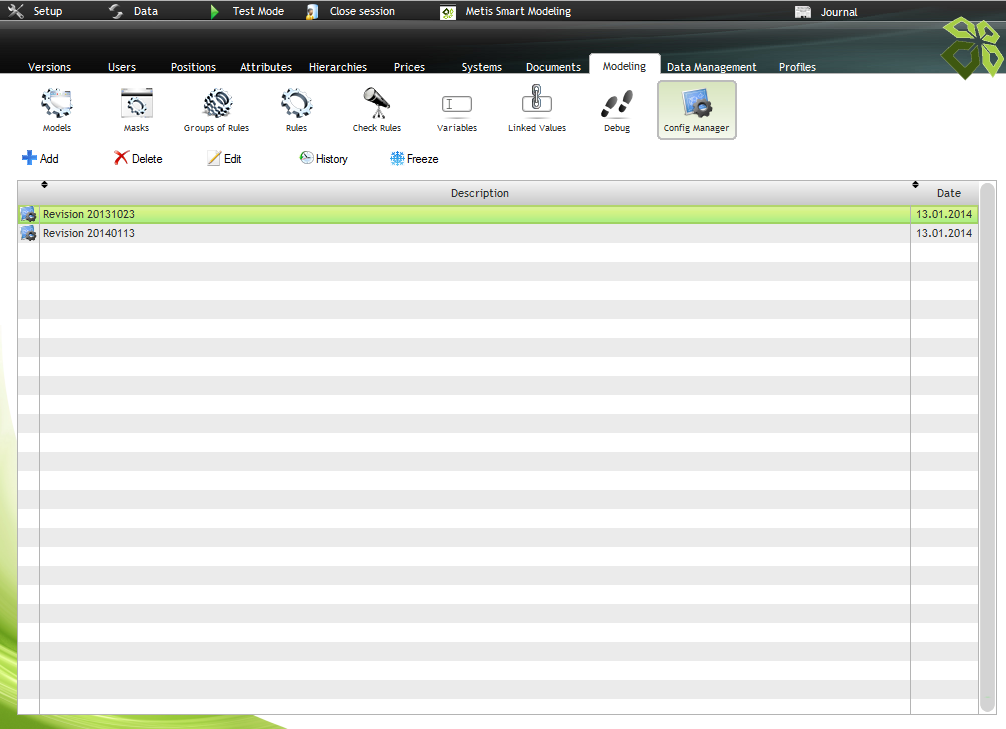Switch to the Prices tab
The image size is (1006, 729).
pyautogui.click(x=409, y=67)
